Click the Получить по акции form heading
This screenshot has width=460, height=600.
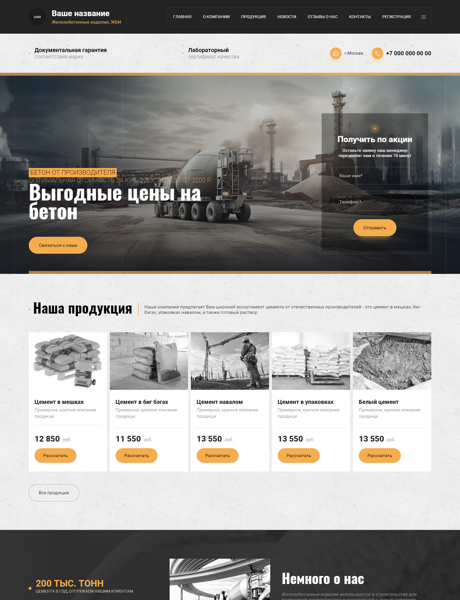tap(375, 140)
